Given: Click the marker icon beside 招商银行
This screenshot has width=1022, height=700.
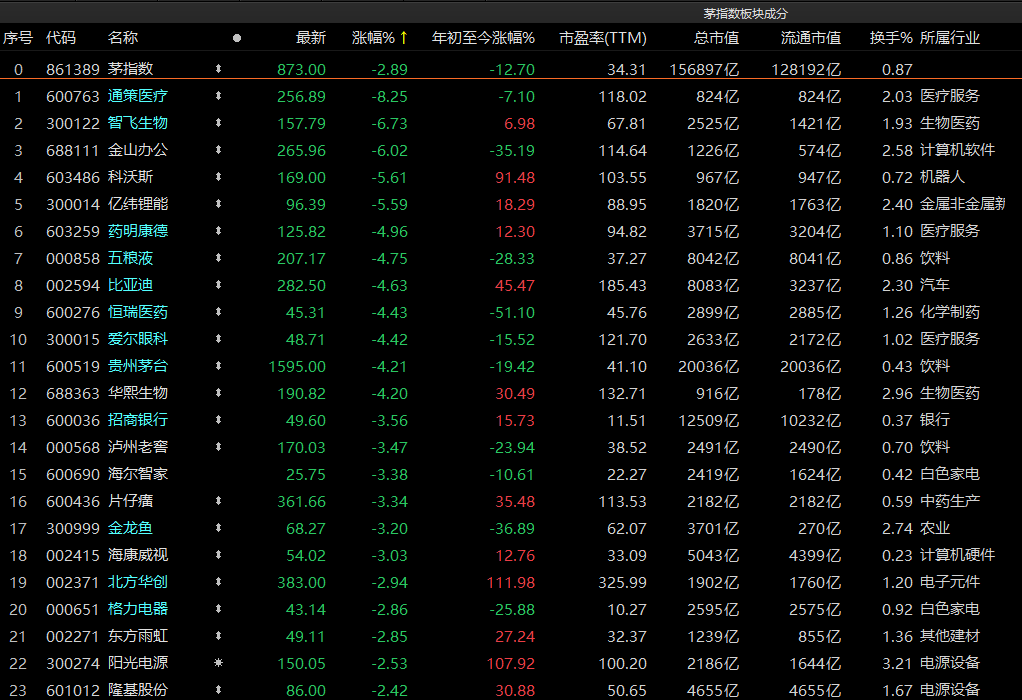Looking at the screenshot, I should coord(218,420).
